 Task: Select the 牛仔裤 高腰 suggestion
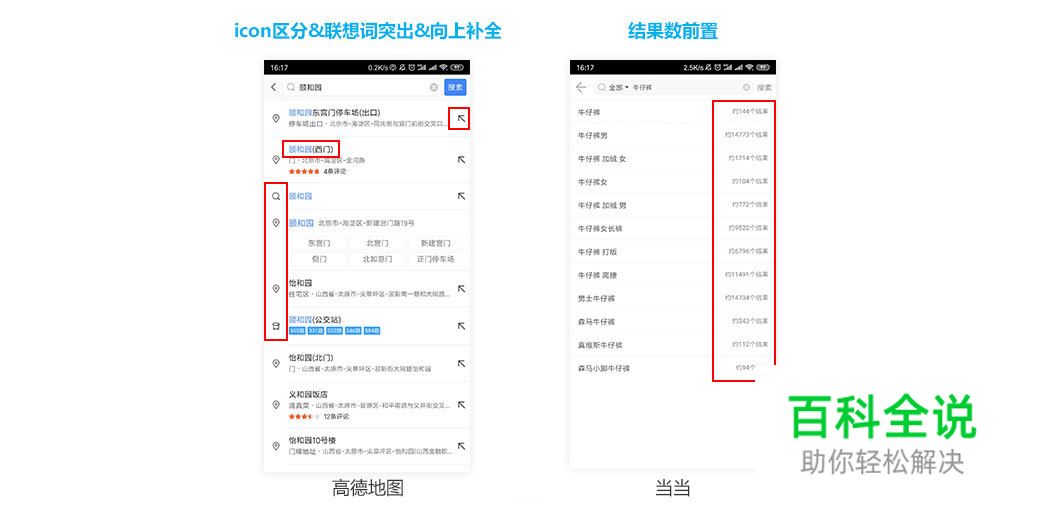673,275
